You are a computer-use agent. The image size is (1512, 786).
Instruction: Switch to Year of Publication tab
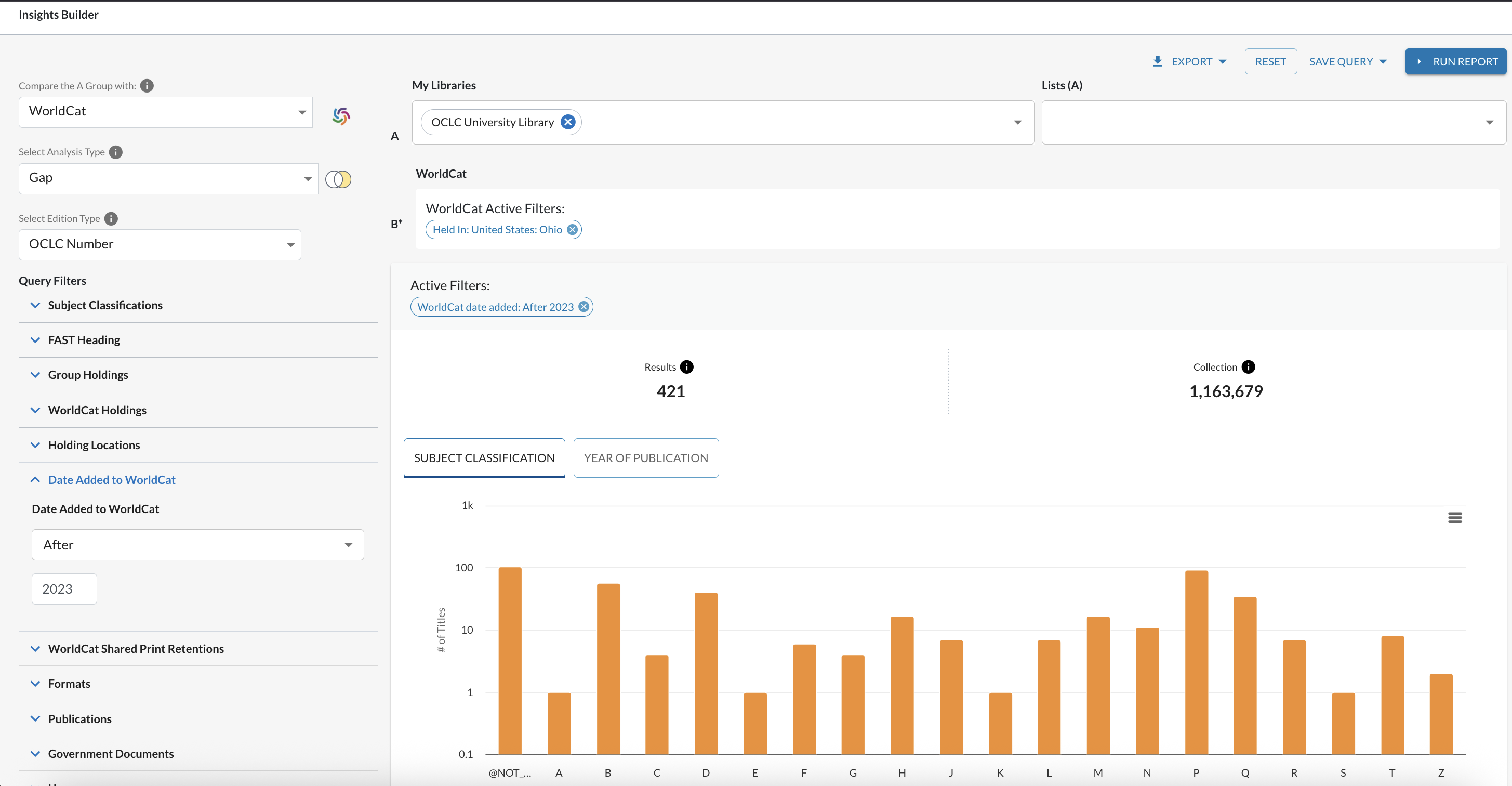coord(646,457)
